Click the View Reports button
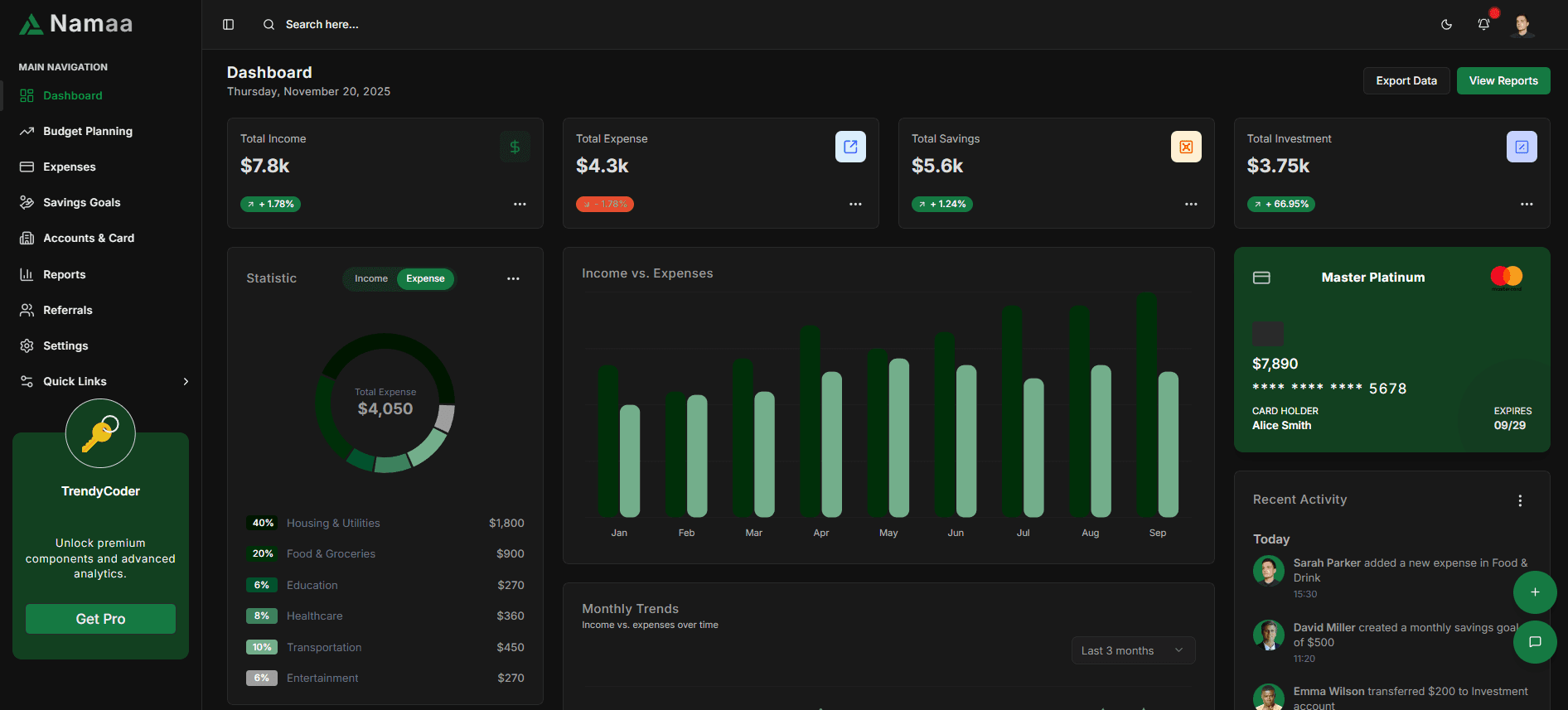The width and height of the screenshot is (1568, 710). 1503,80
